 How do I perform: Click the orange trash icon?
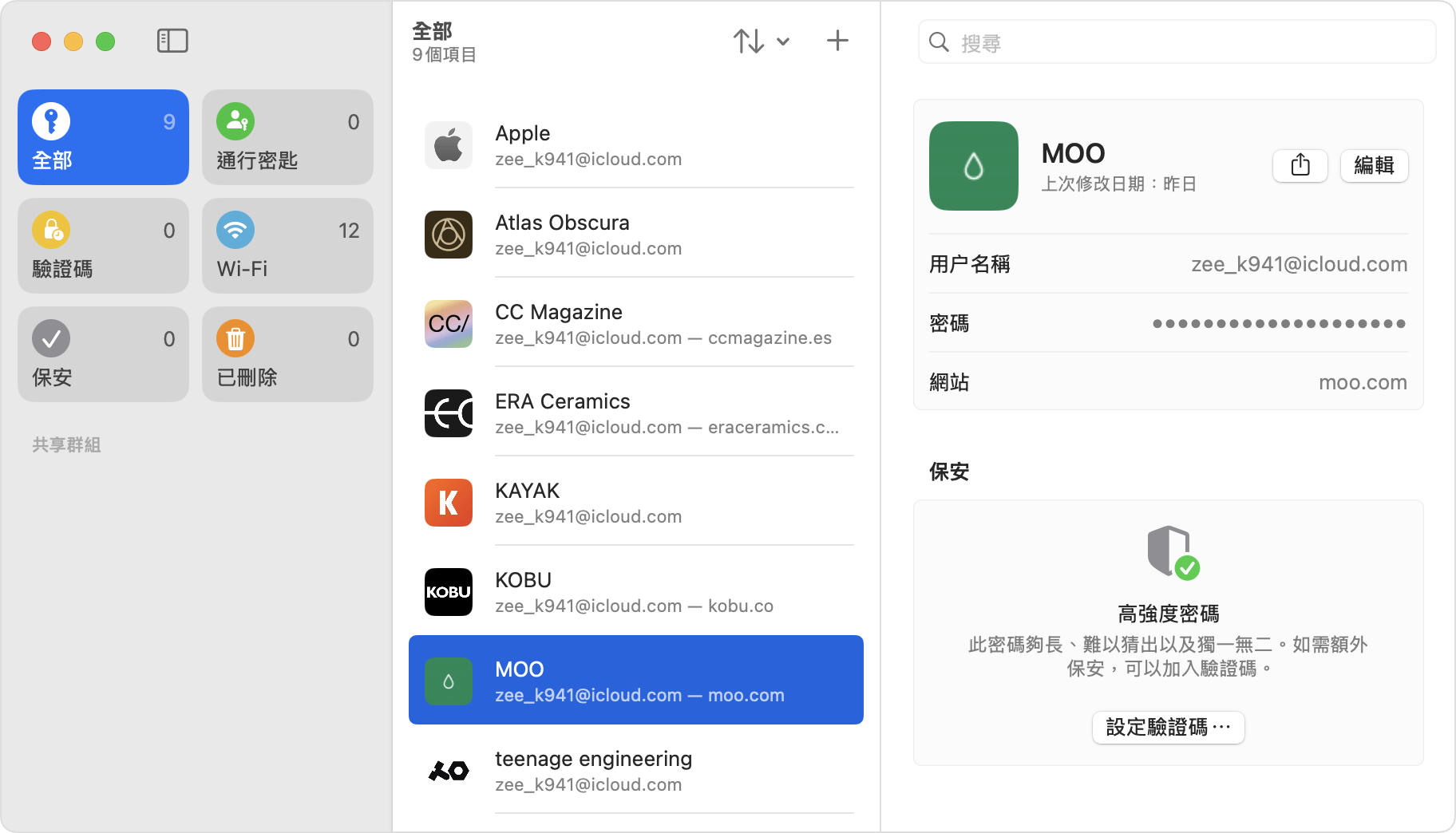[235, 338]
